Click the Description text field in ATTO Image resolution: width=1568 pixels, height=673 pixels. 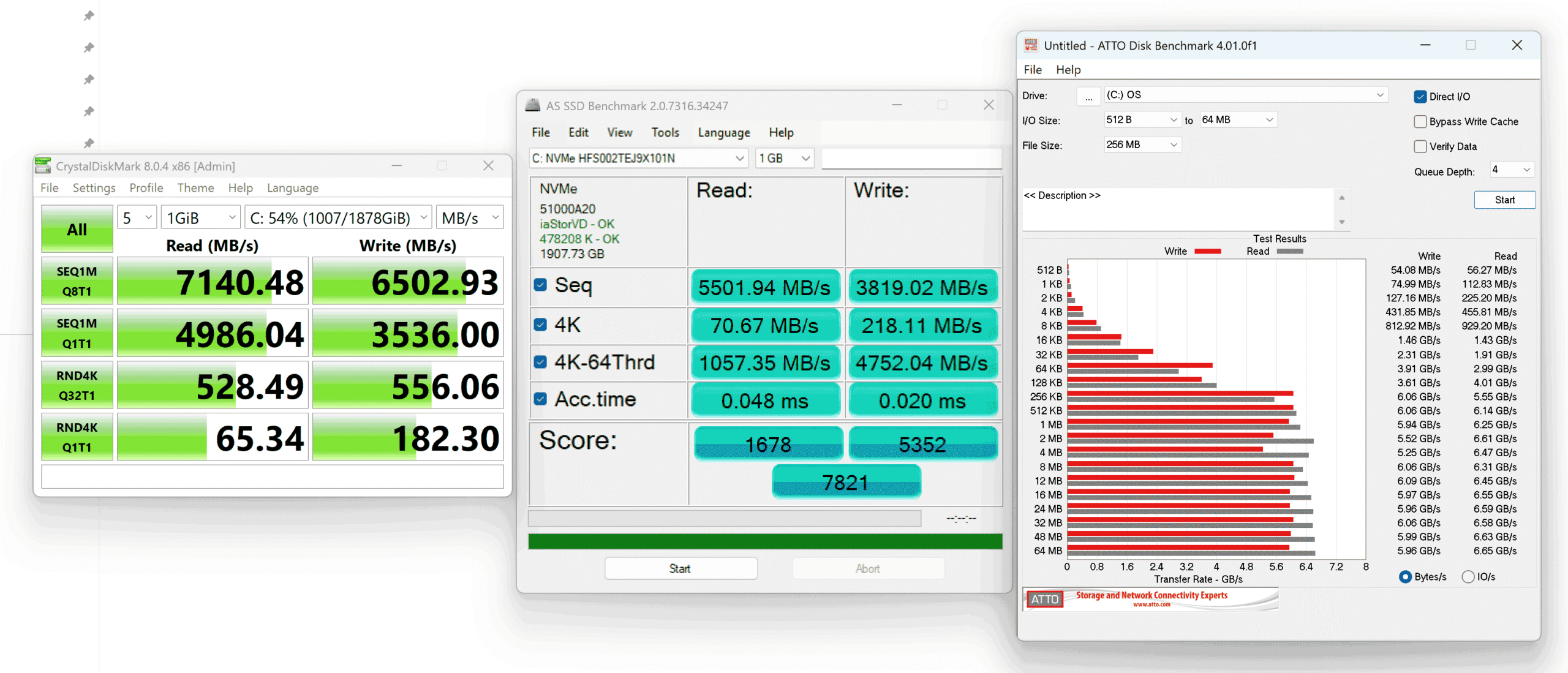[1178, 209]
